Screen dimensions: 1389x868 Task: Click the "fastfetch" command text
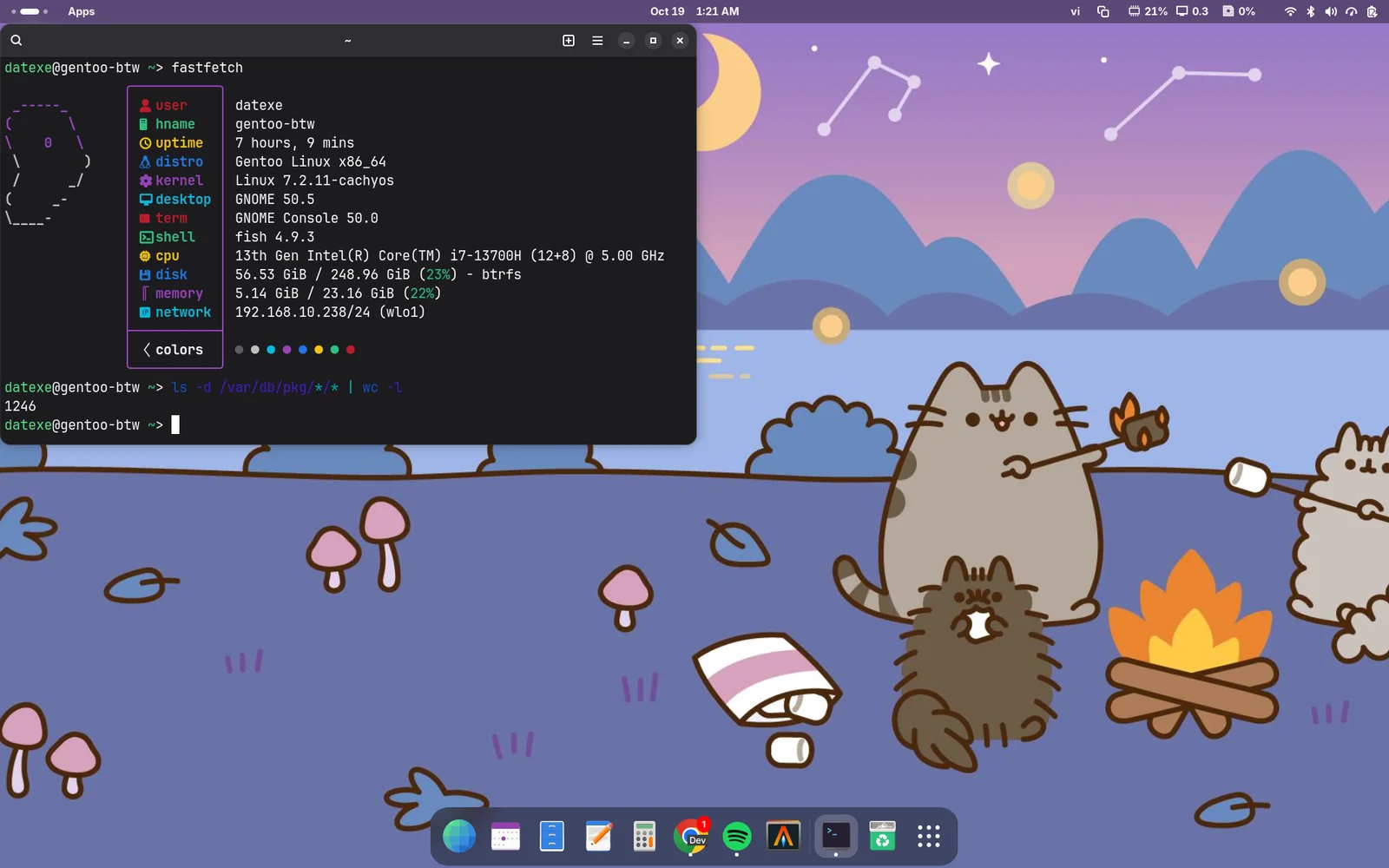(x=207, y=68)
